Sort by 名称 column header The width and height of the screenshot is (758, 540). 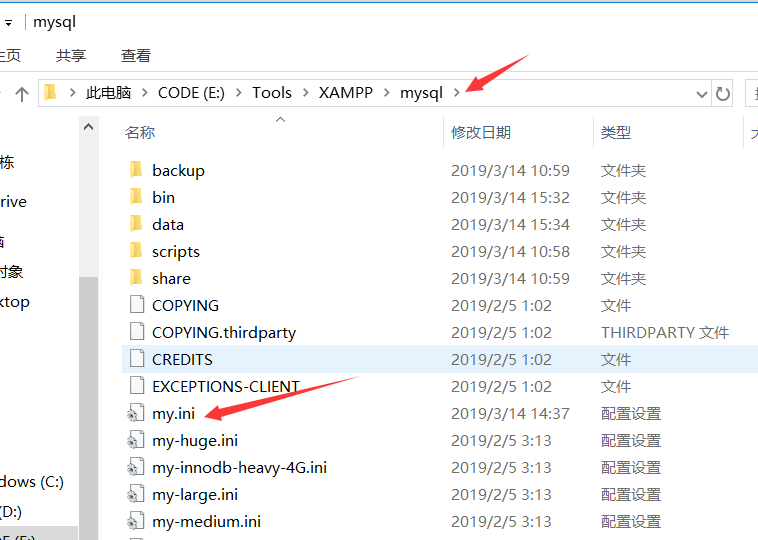140,132
